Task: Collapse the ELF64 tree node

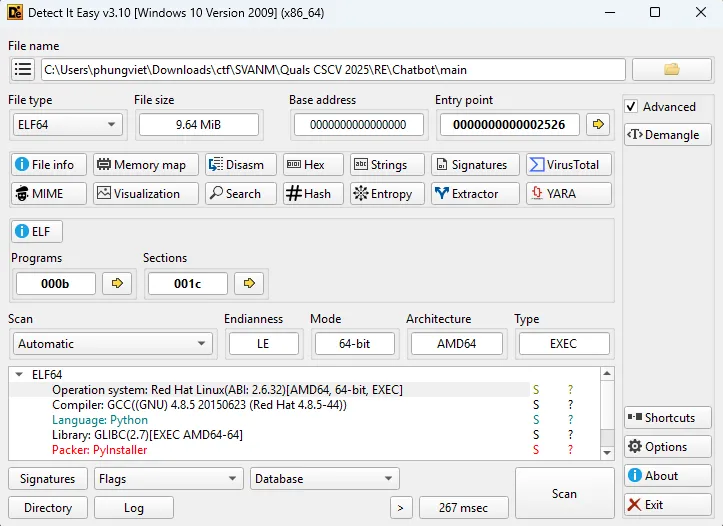Action: point(20,375)
